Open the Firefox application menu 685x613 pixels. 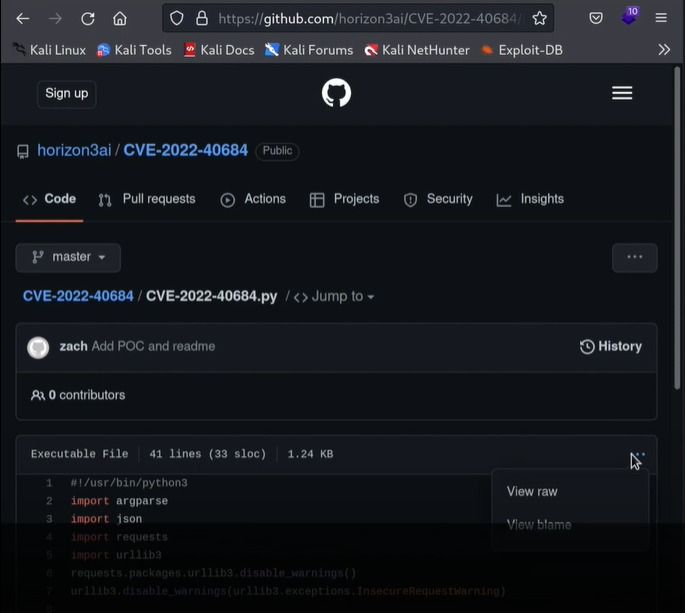661,18
